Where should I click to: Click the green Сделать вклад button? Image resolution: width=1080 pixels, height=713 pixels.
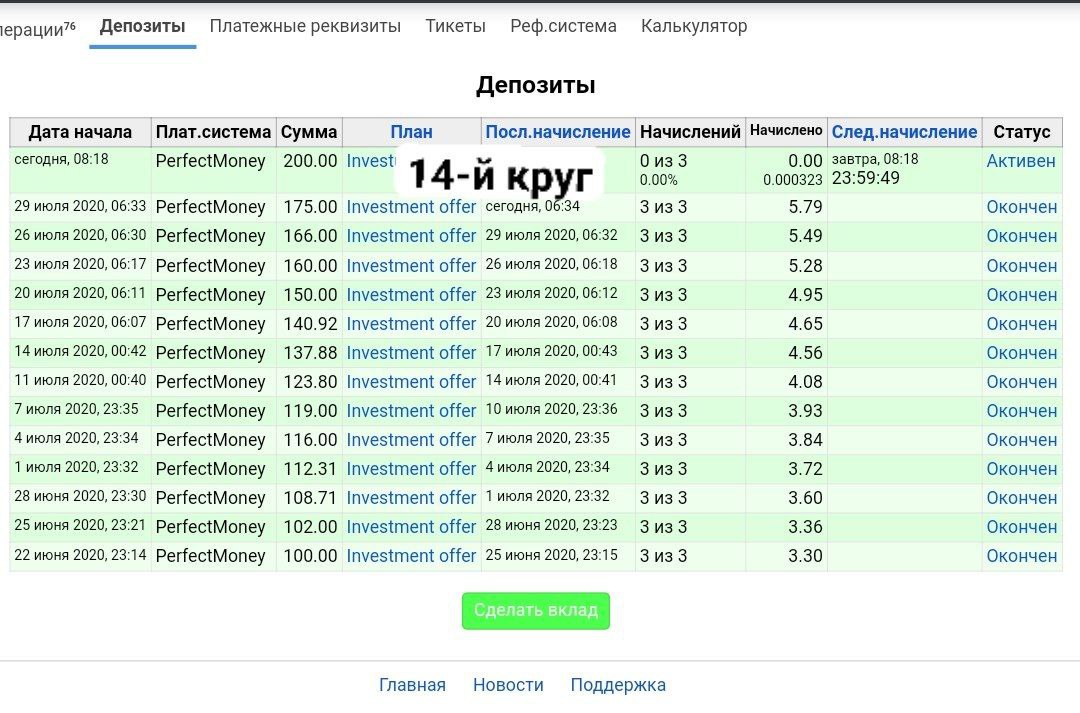(x=536, y=610)
